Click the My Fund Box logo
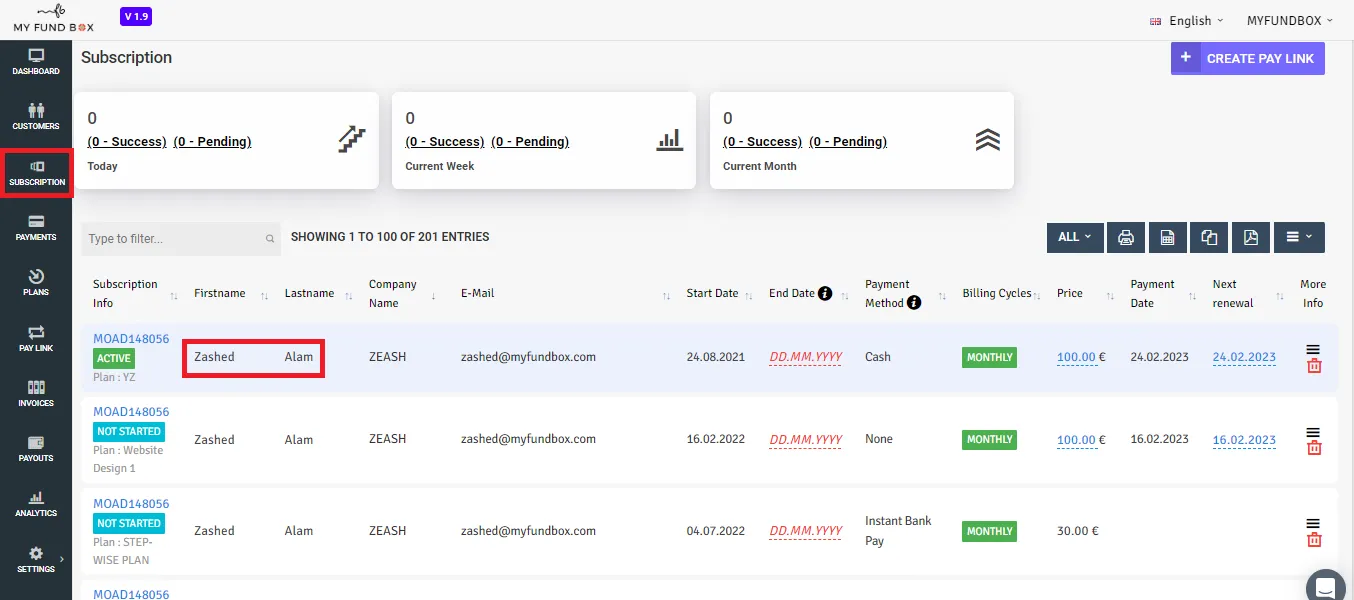This screenshot has height=600, width=1354. click(x=54, y=19)
